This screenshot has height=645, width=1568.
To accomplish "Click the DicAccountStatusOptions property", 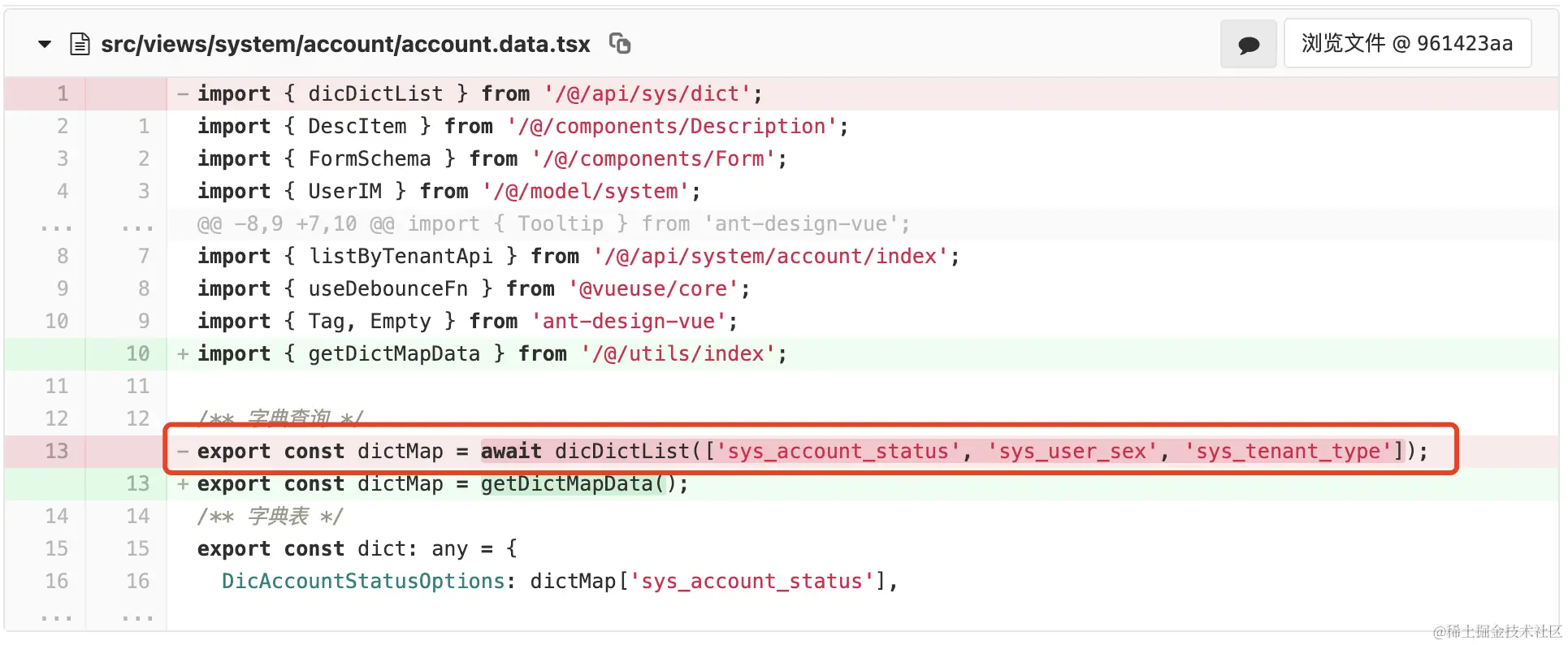I will (363, 582).
